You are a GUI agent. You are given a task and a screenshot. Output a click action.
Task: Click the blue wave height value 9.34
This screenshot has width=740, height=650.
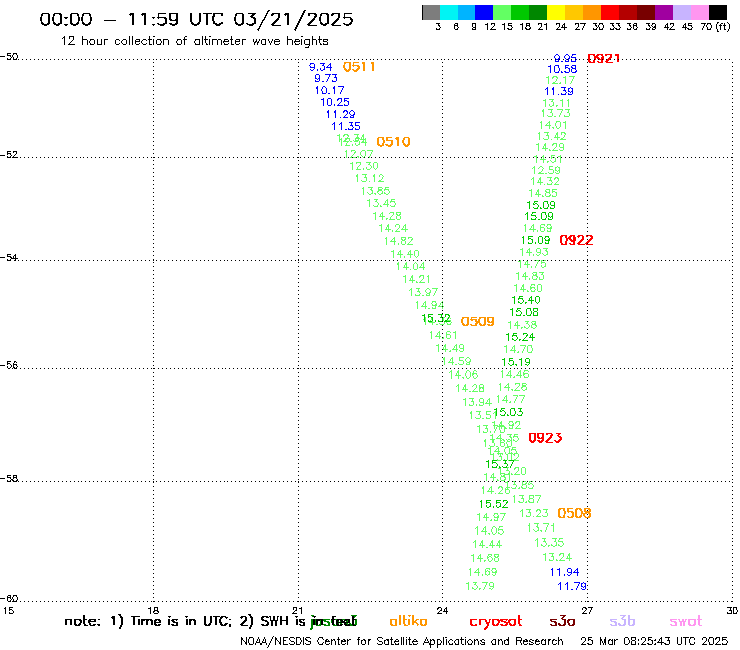point(320,67)
